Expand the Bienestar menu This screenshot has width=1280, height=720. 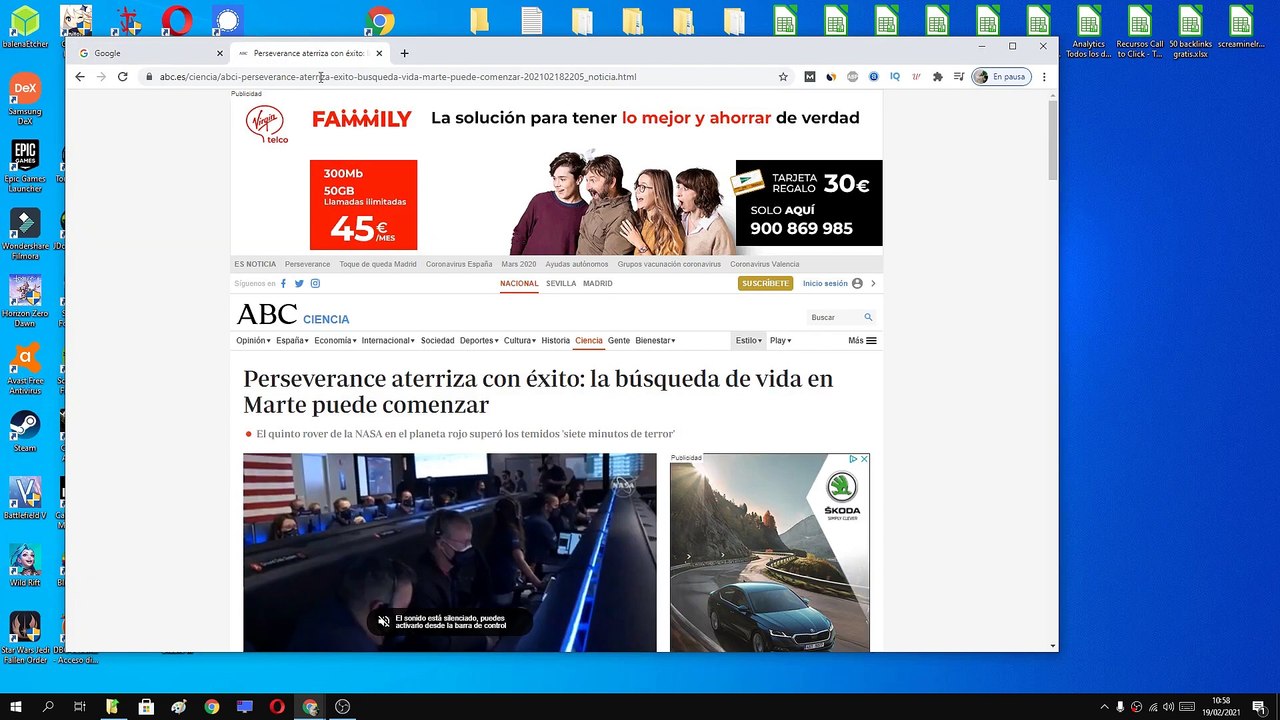click(x=655, y=341)
